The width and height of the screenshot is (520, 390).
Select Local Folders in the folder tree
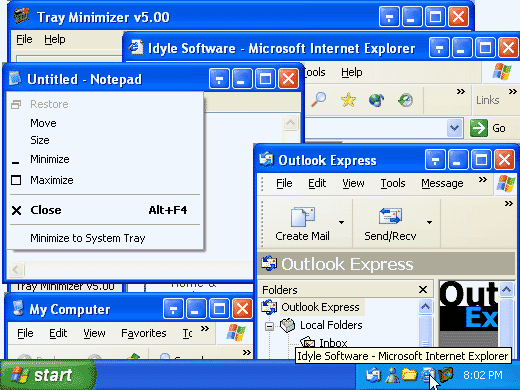point(331,325)
